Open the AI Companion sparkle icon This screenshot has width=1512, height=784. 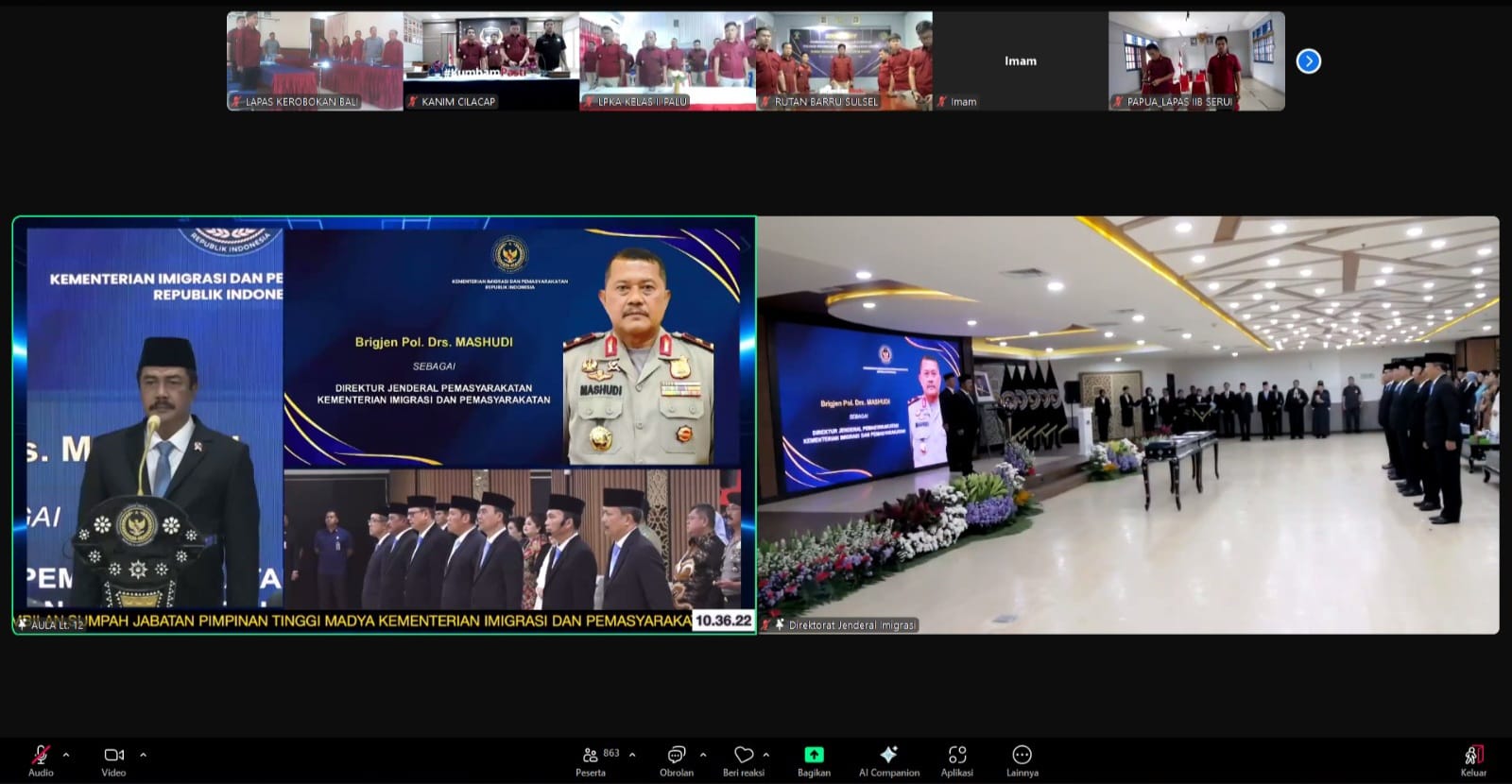click(x=888, y=755)
